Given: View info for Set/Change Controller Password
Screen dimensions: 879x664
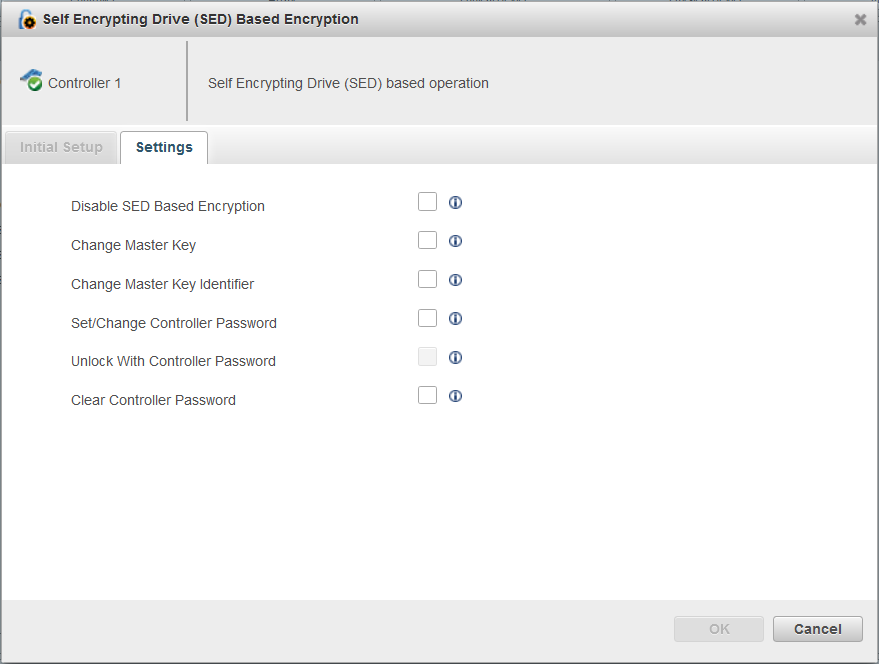Looking at the screenshot, I should [x=455, y=318].
